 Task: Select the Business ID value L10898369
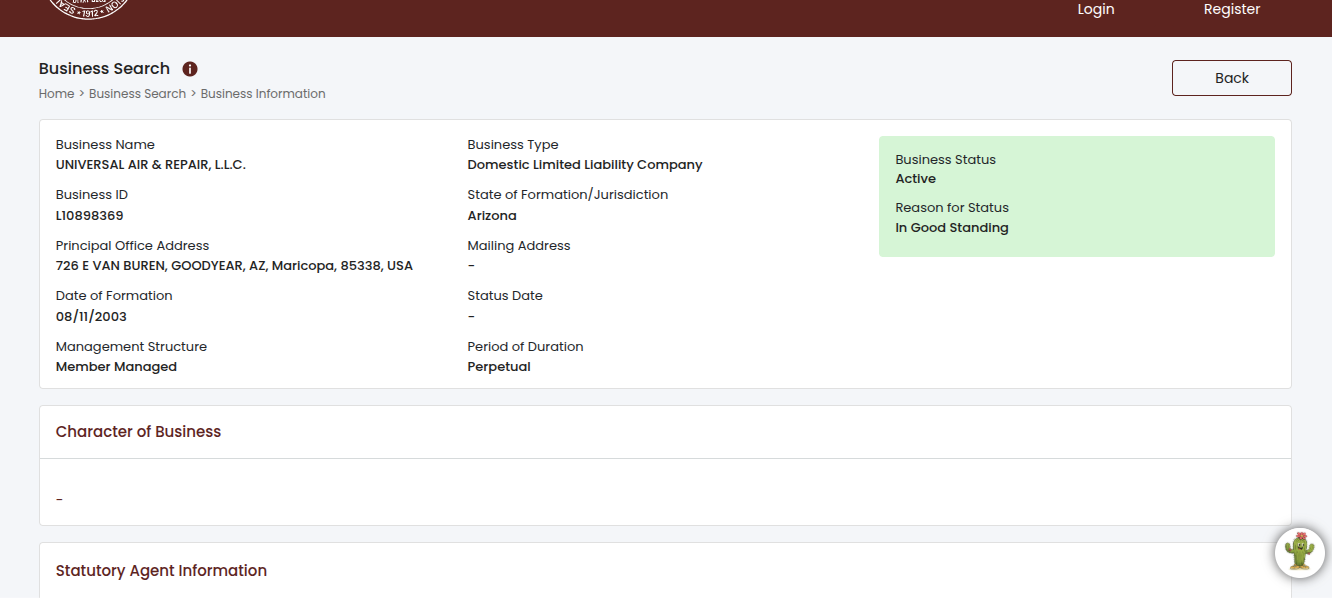90,216
